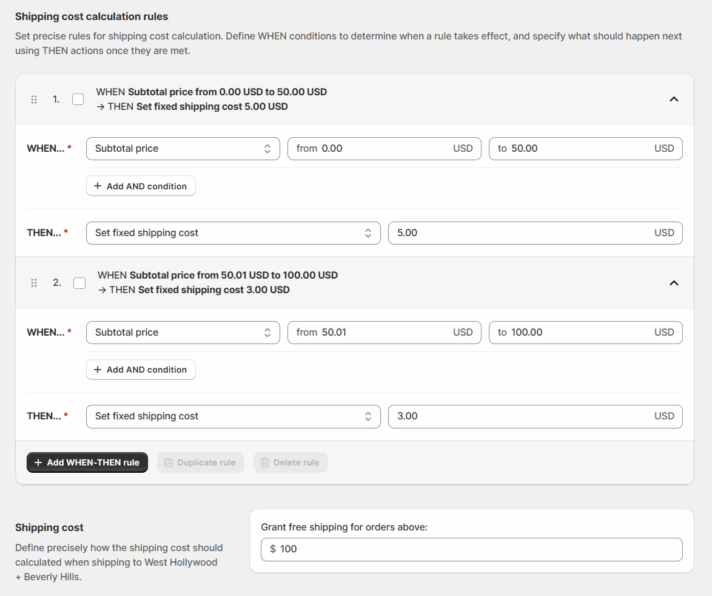Click the Duplicate rule button

point(200,463)
